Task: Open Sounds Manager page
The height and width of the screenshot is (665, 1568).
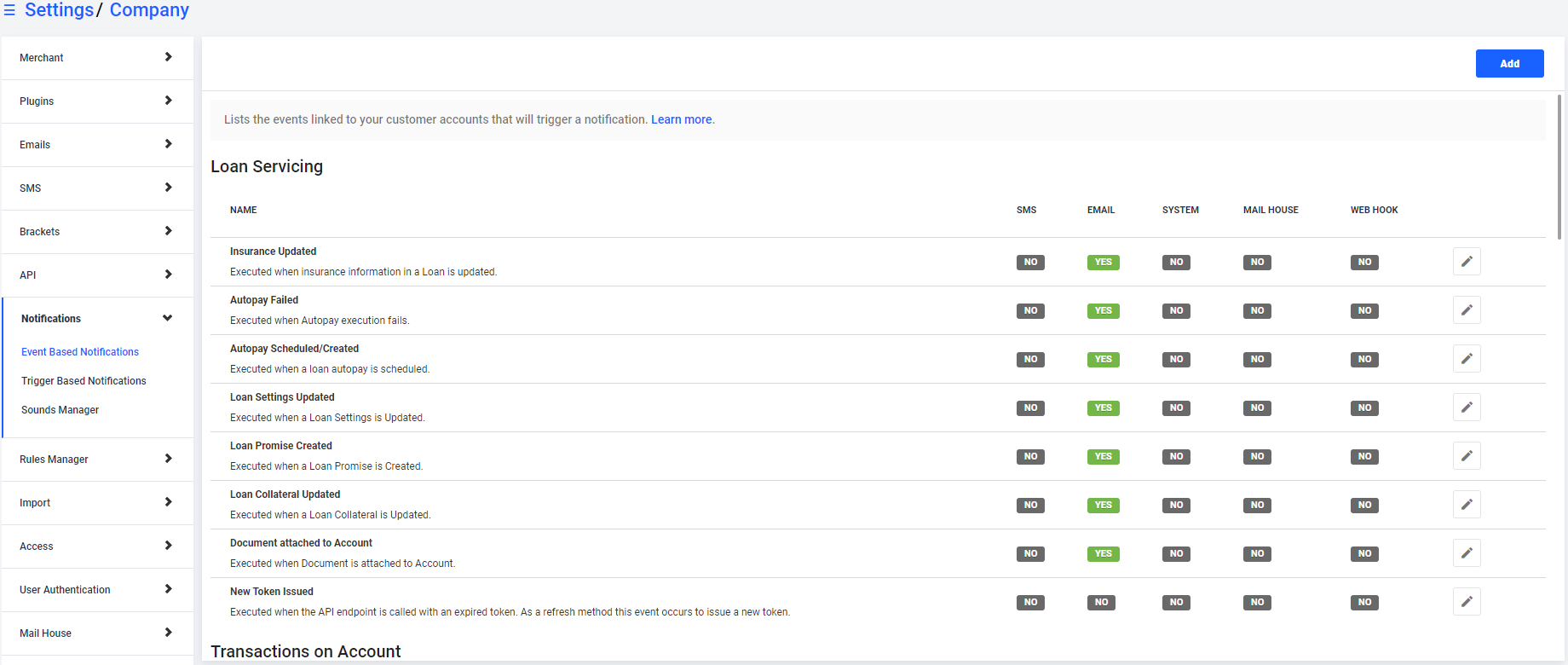Action: pos(60,410)
